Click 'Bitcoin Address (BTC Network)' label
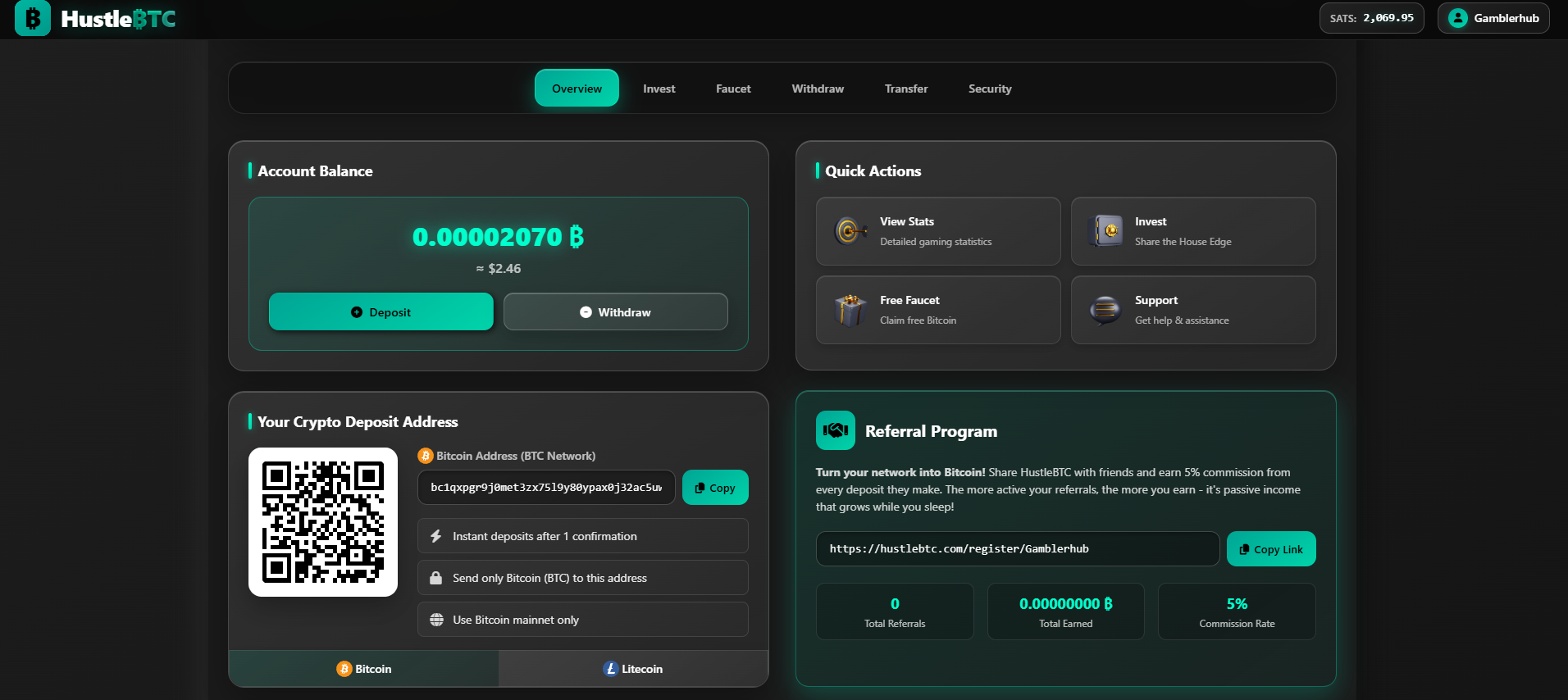This screenshot has height=700, width=1568. [x=516, y=456]
